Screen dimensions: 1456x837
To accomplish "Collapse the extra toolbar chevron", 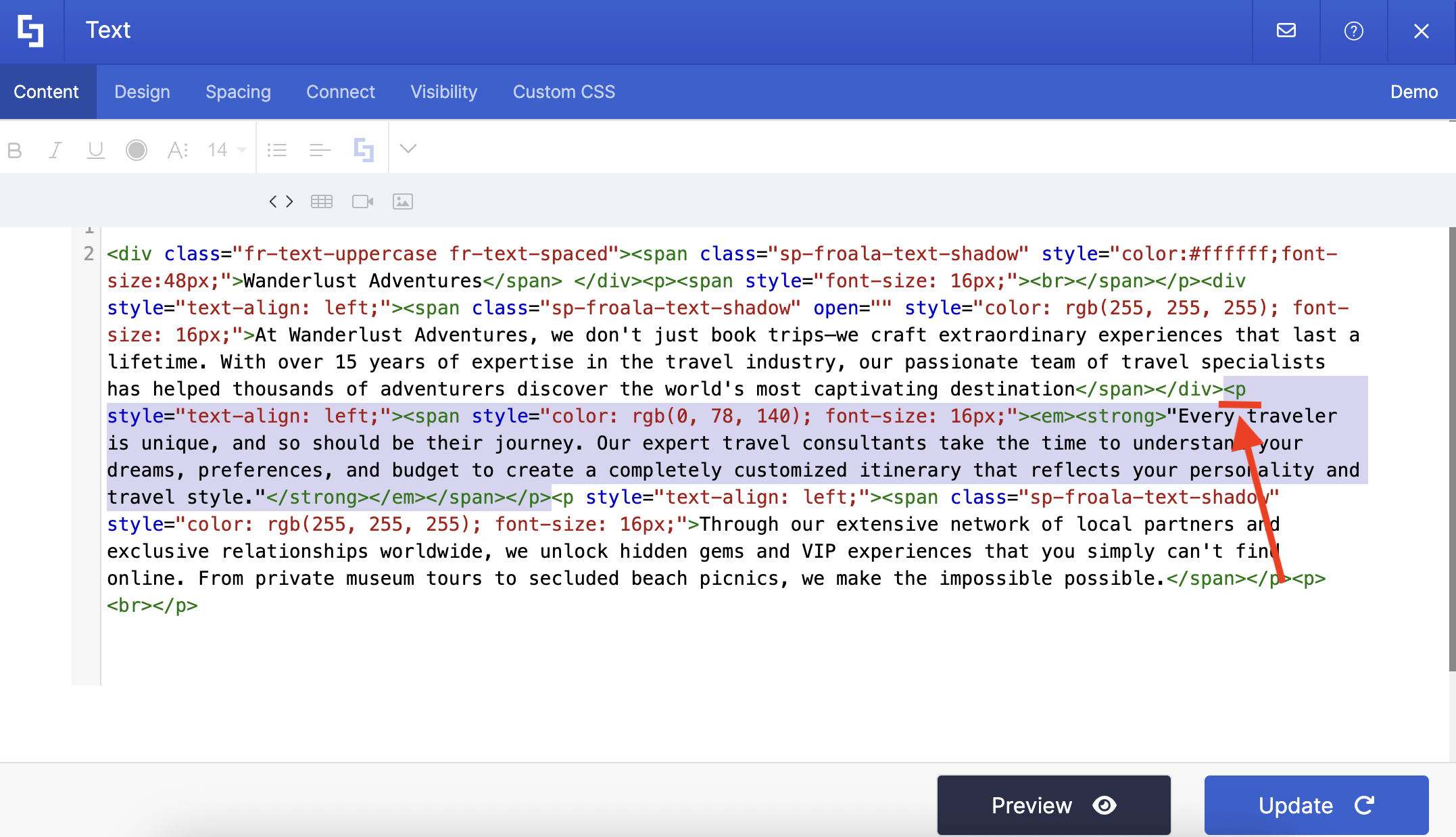I will point(408,149).
